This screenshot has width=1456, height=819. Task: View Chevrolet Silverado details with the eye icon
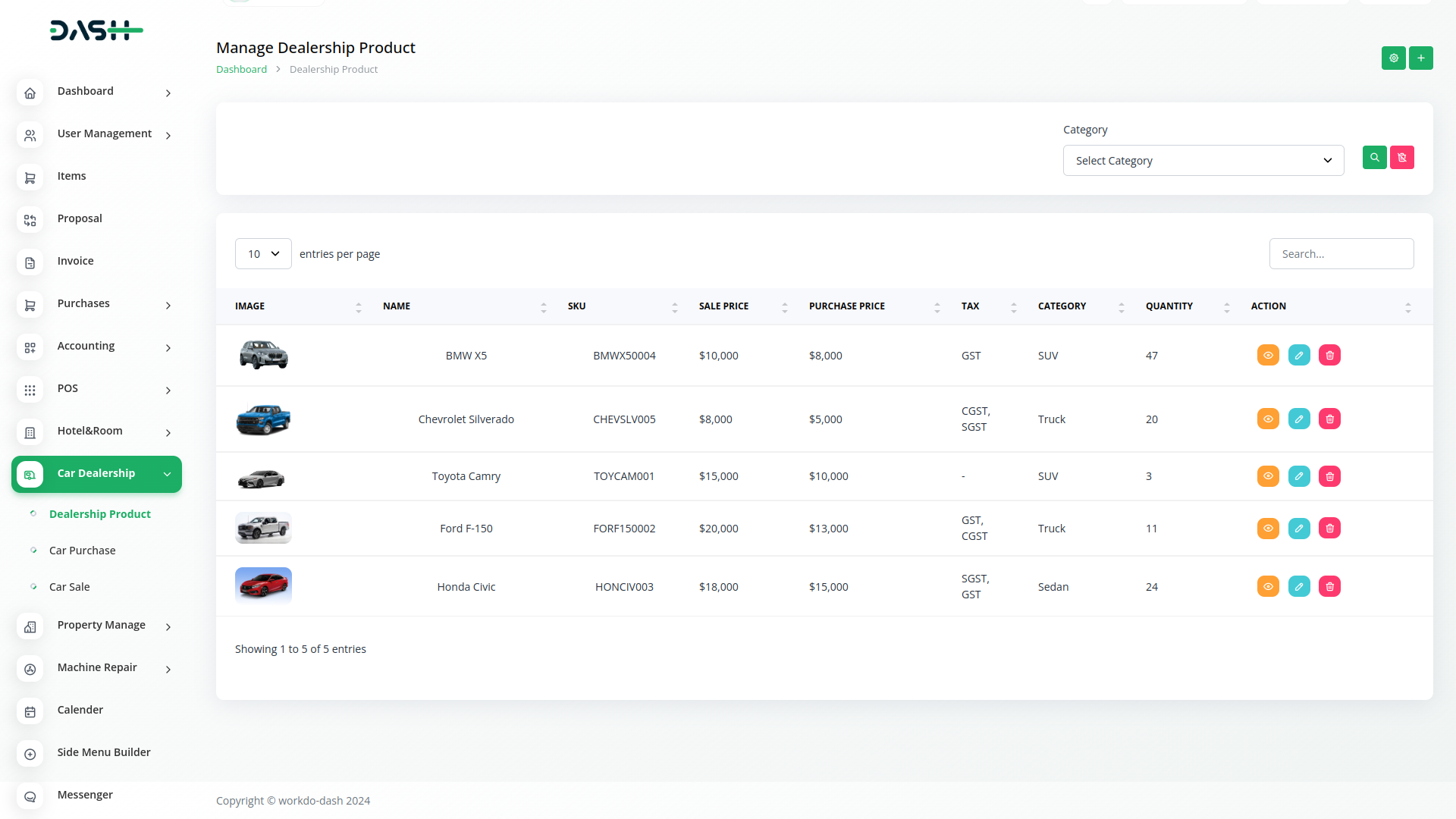click(x=1268, y=419)
